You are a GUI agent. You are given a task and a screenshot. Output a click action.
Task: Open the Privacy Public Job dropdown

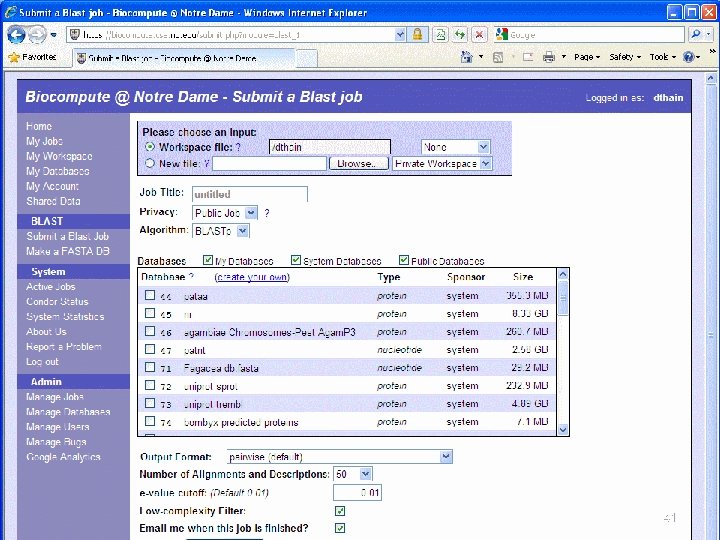point(225,213)
